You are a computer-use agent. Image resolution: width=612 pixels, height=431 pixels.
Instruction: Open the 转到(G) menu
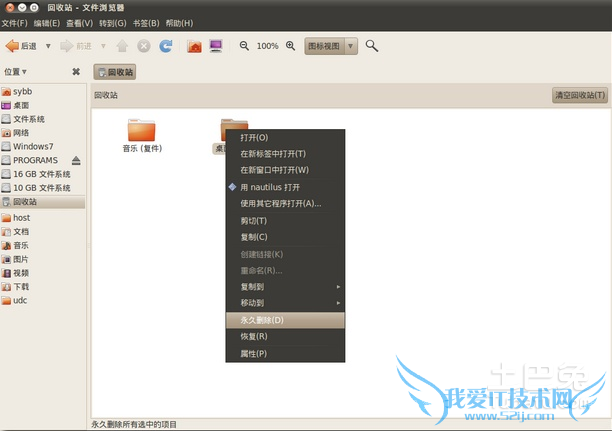113,23
